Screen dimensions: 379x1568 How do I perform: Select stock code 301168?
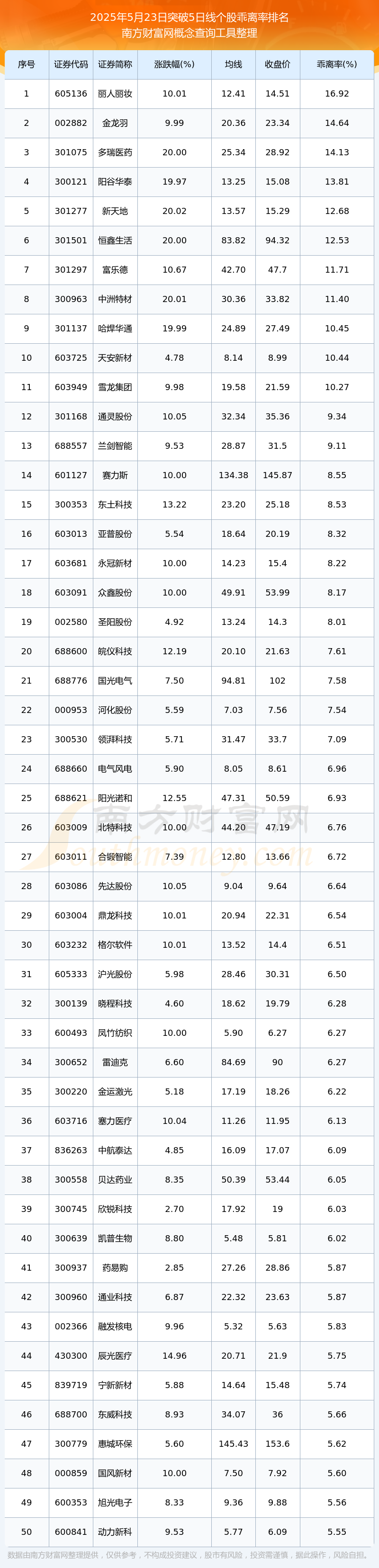click(x=71, y=416)
